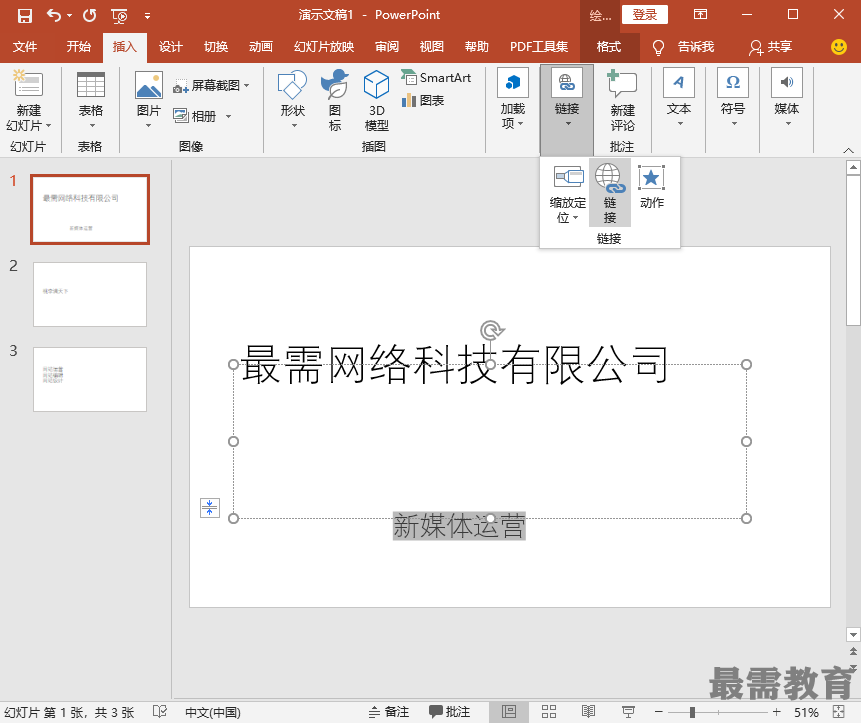Click the Tell me (告诉我) lightbulb box
Viewport: 861px width, 723px height.
point(684,47)
